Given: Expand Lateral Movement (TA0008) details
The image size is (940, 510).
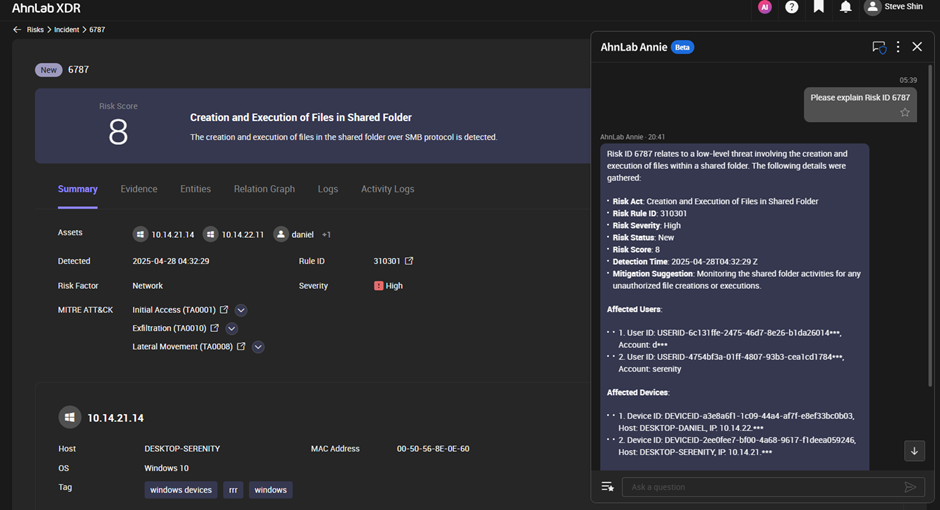Looking at the screenshot, I should [258, 347].
